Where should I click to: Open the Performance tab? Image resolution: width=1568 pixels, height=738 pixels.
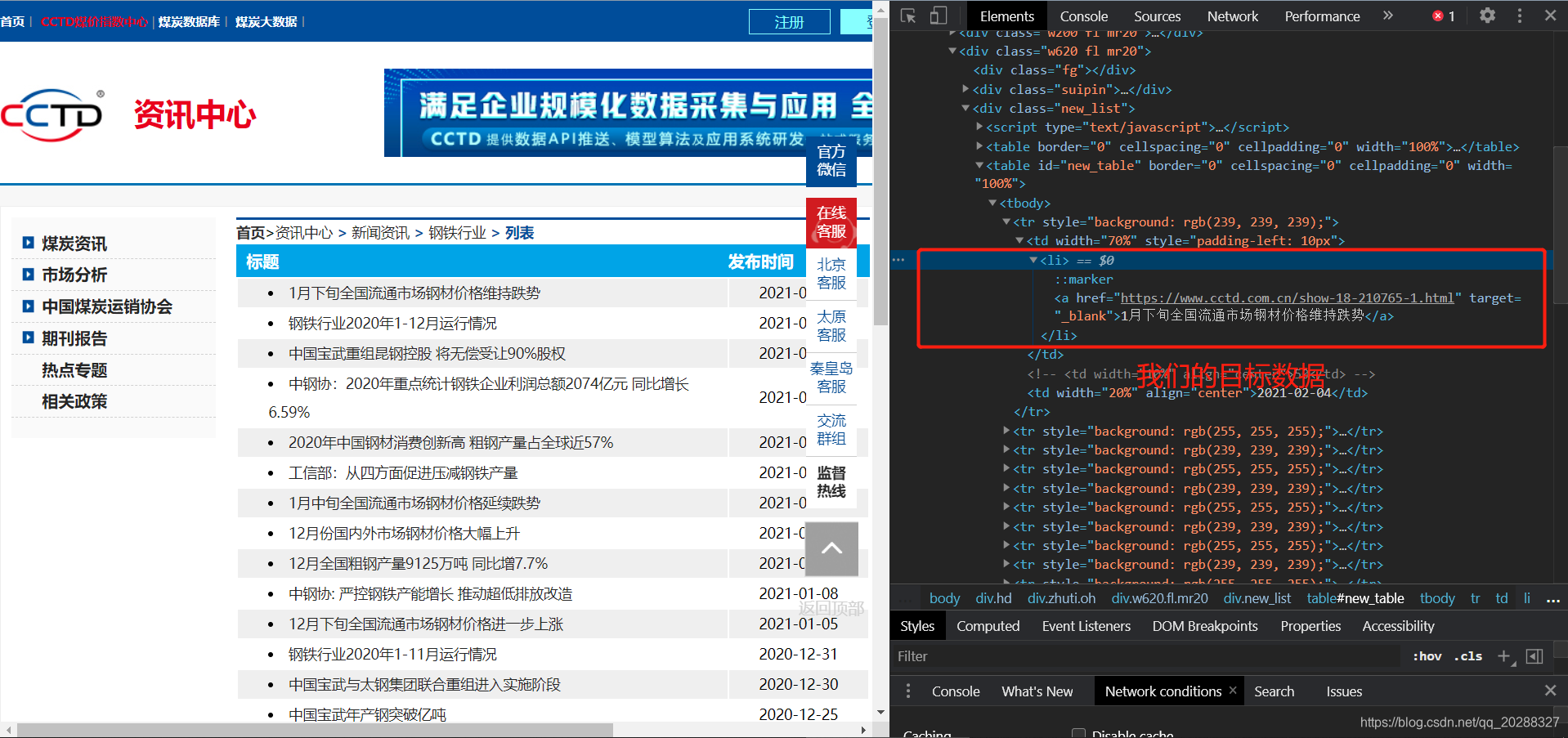pyautogui.click(x=1322, y=16)
